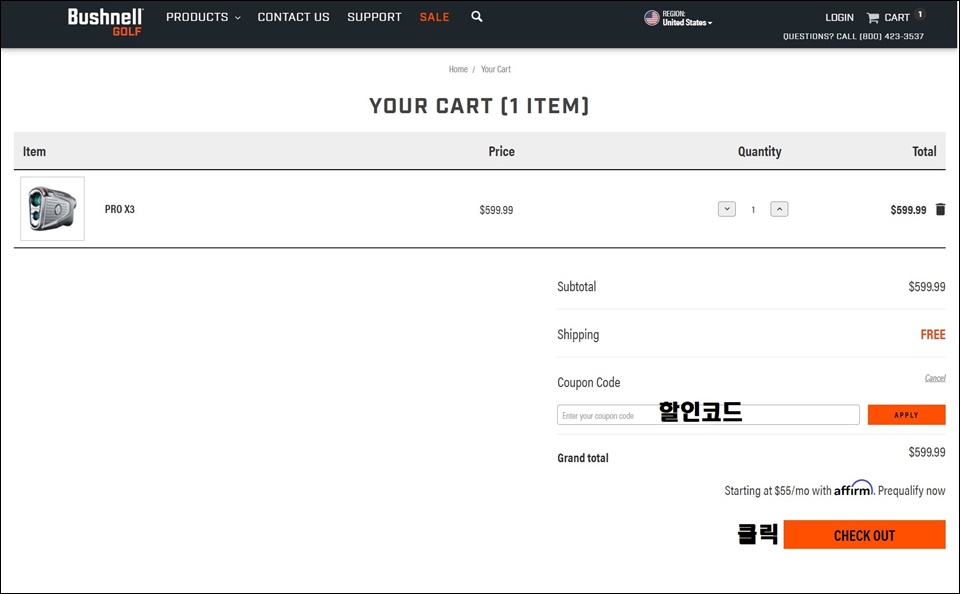Open the Support menu item
The width and height of the screenshot is (960, 594).
point(374,17)
